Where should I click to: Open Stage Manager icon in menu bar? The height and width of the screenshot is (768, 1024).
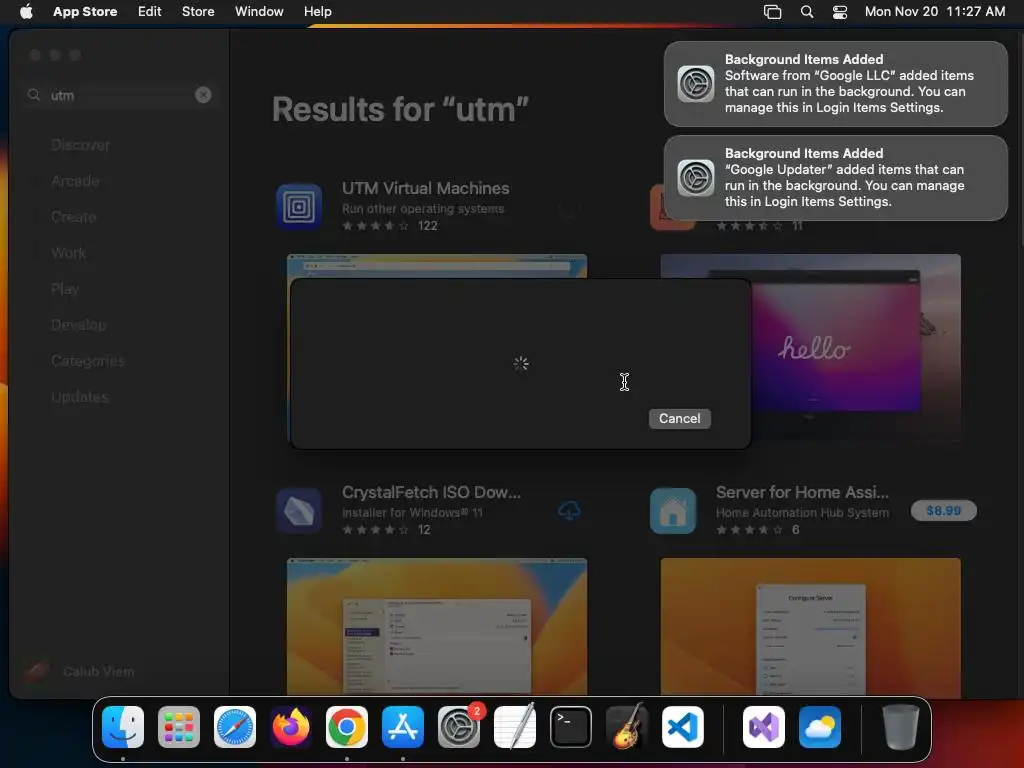[x=773, y=12]
